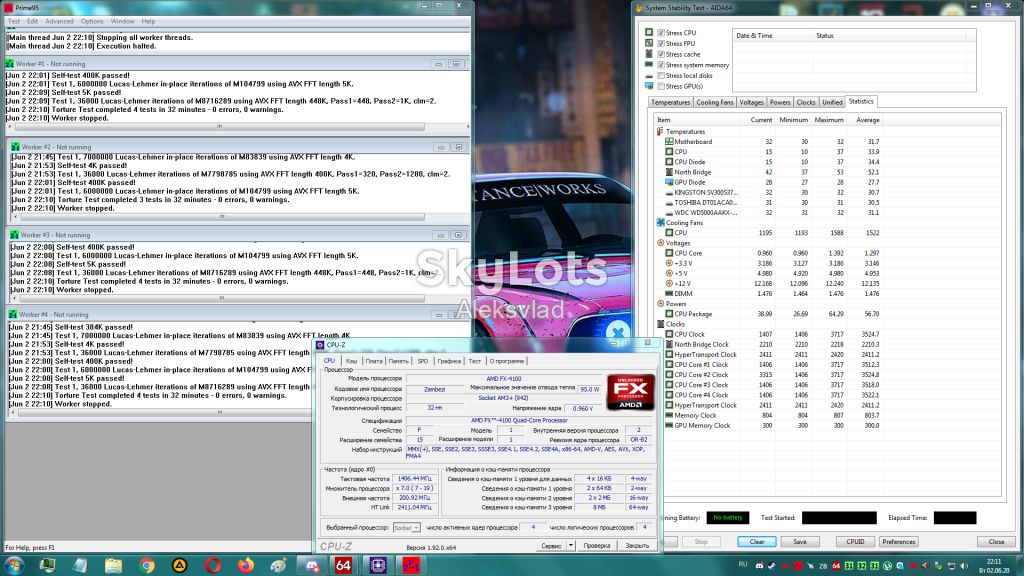Open Opera browser from the taskbar
The image size is (1024, 576).
(x=213, y=566)
